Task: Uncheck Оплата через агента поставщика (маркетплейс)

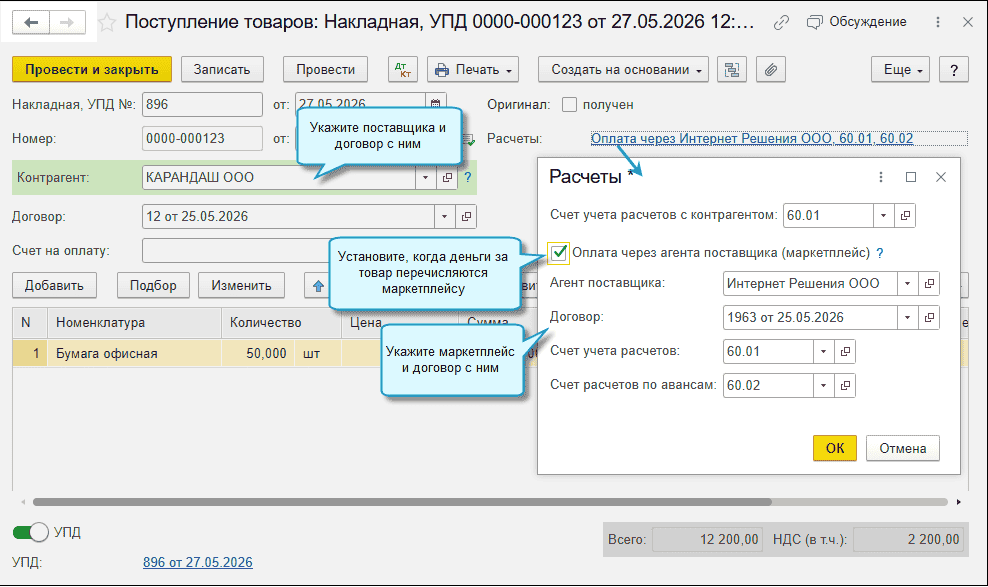Action: [559, 253]
